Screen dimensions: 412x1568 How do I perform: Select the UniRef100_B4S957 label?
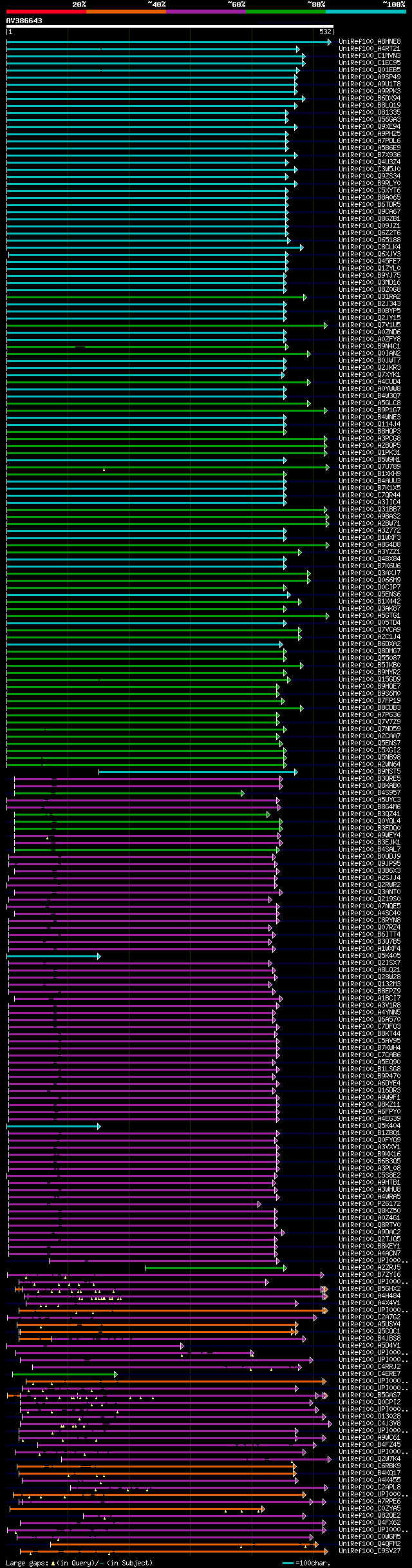click(370, 793)
